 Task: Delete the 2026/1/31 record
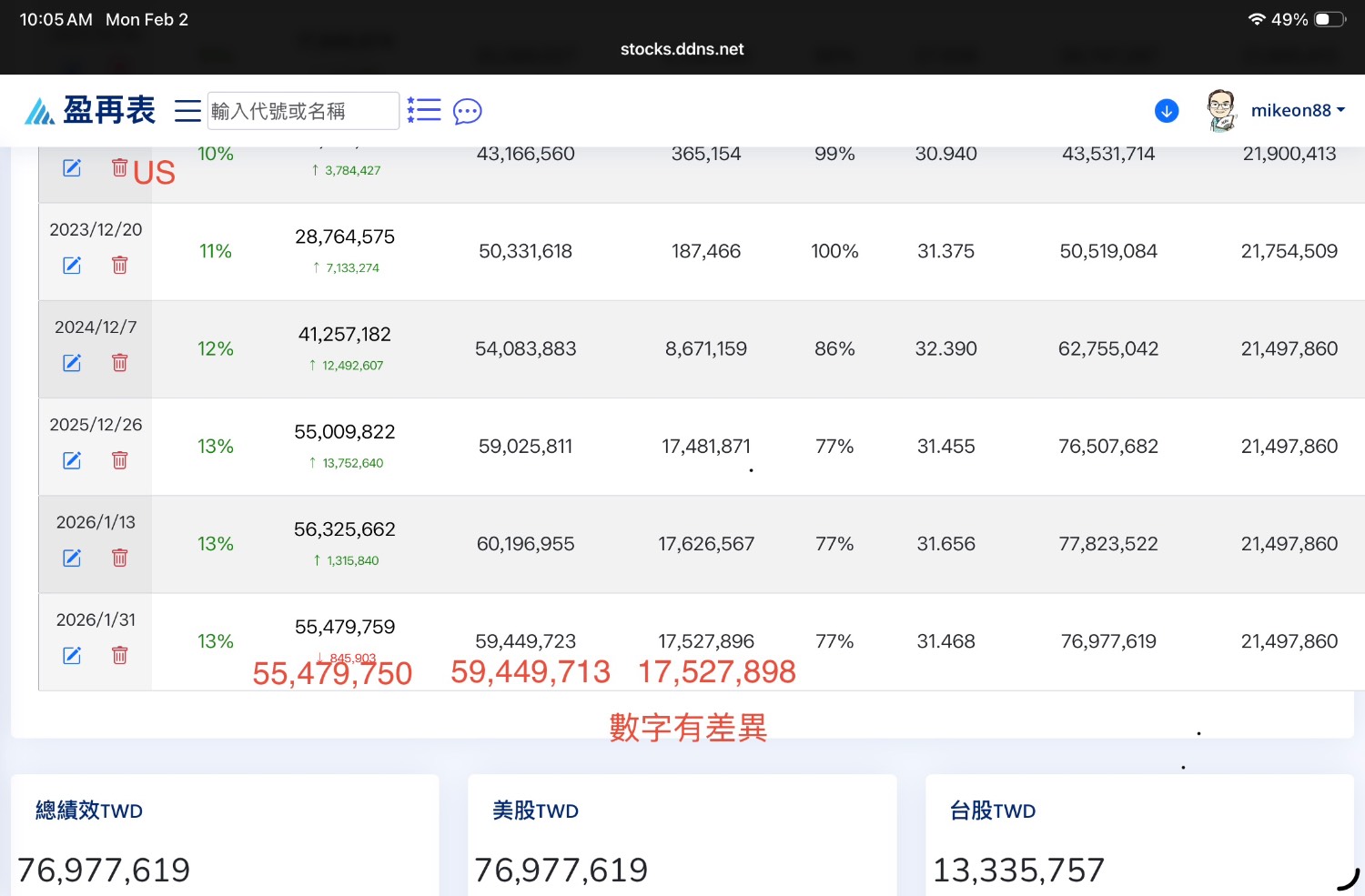pos(119,655)
